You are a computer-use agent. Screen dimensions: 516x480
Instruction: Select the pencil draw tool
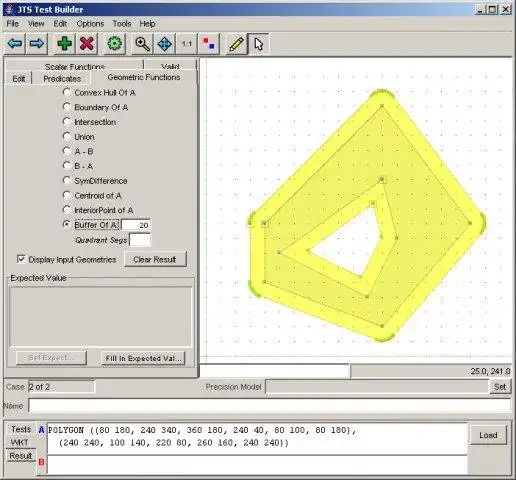(x=236, y=44)
